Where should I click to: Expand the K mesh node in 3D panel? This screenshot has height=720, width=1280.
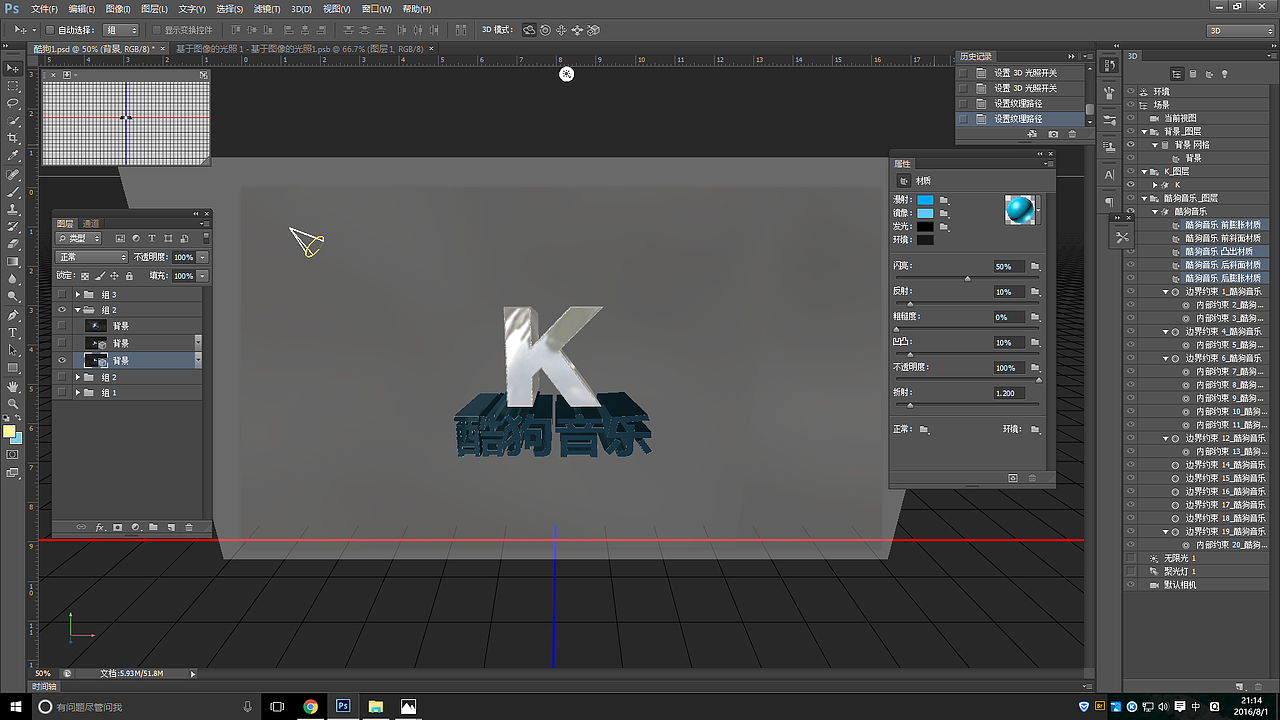pyautogui.click(x=1155, y=185)
